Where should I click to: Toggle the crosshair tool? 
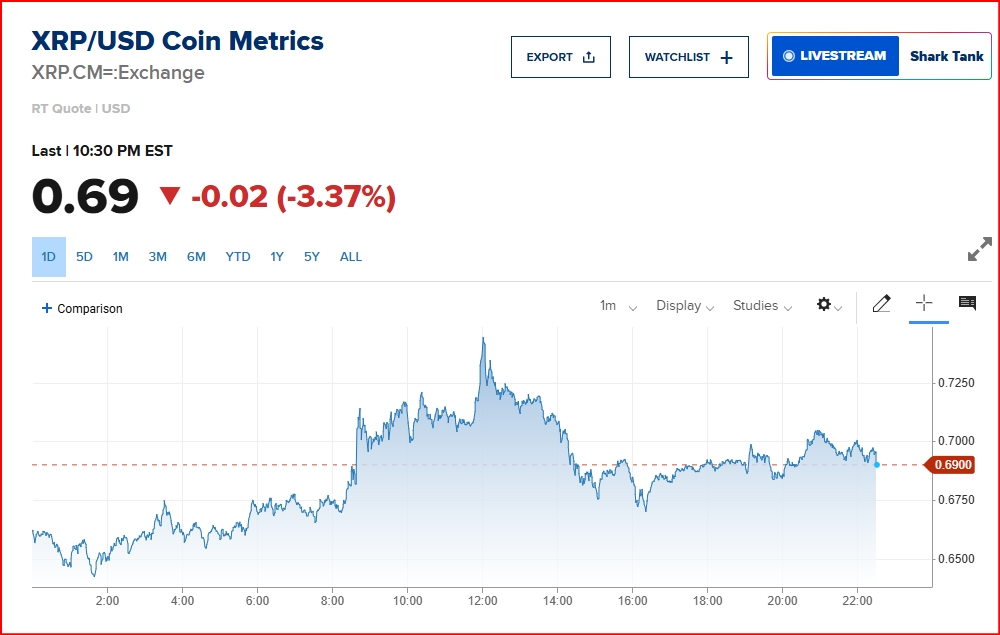point(924,303)
